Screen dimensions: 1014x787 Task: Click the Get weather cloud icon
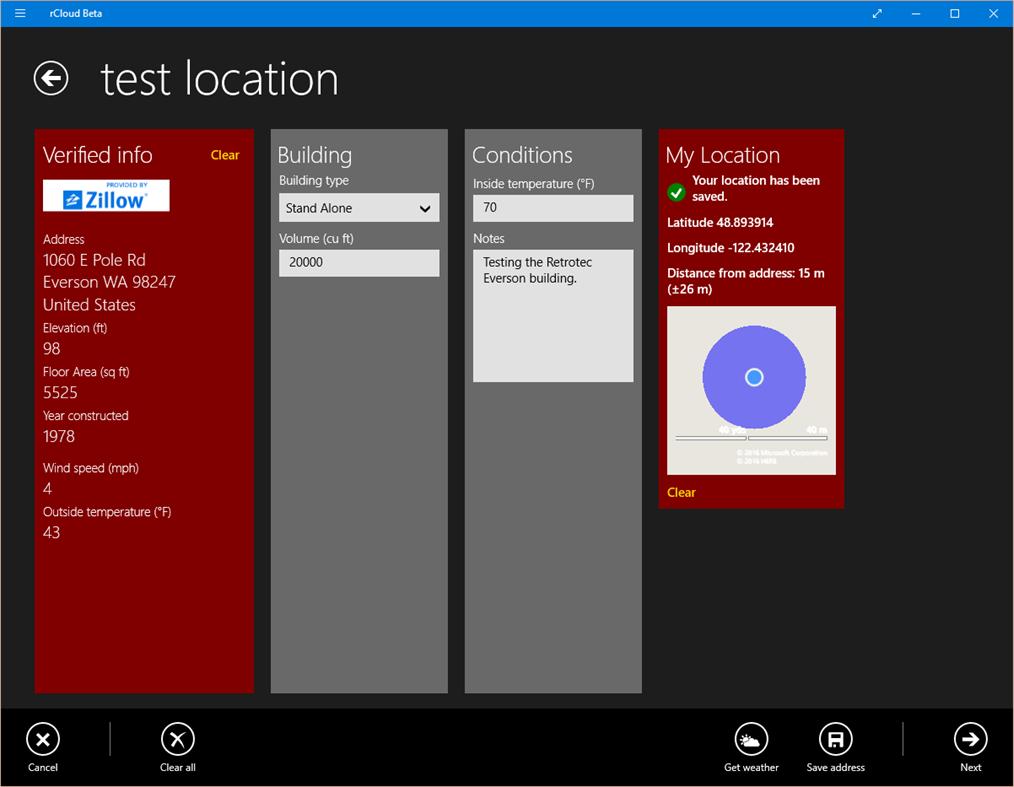click(x=751, y=739)
